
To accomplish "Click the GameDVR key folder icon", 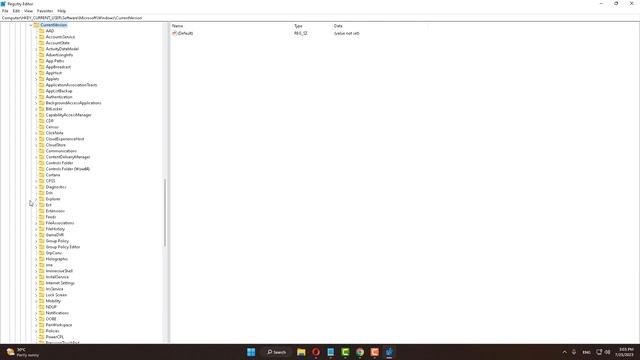I will [x=41, y=235].
